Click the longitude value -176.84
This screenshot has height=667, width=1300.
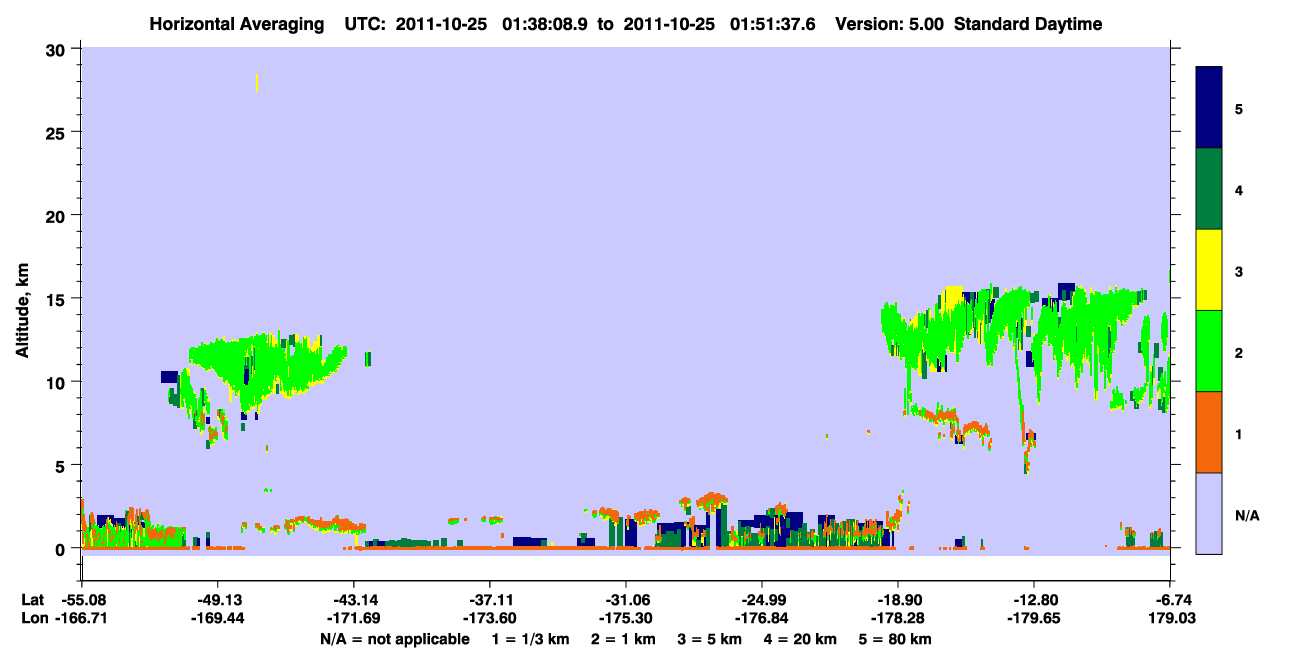point(762,619)
